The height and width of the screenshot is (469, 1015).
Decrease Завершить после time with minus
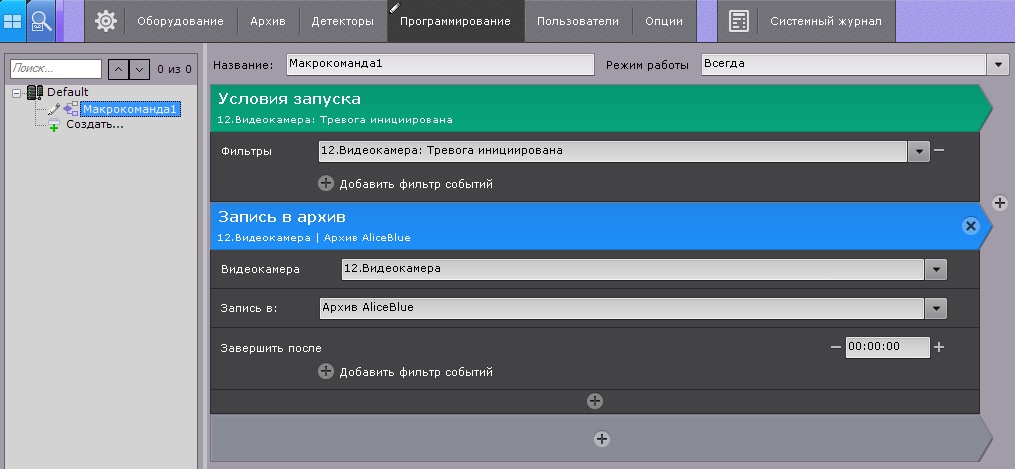click(836, 347)
